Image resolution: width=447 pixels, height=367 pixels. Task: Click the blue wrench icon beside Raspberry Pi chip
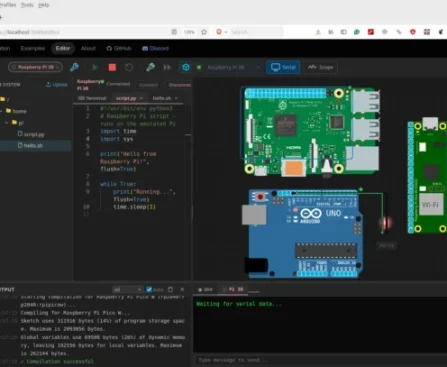pos(74,67)
